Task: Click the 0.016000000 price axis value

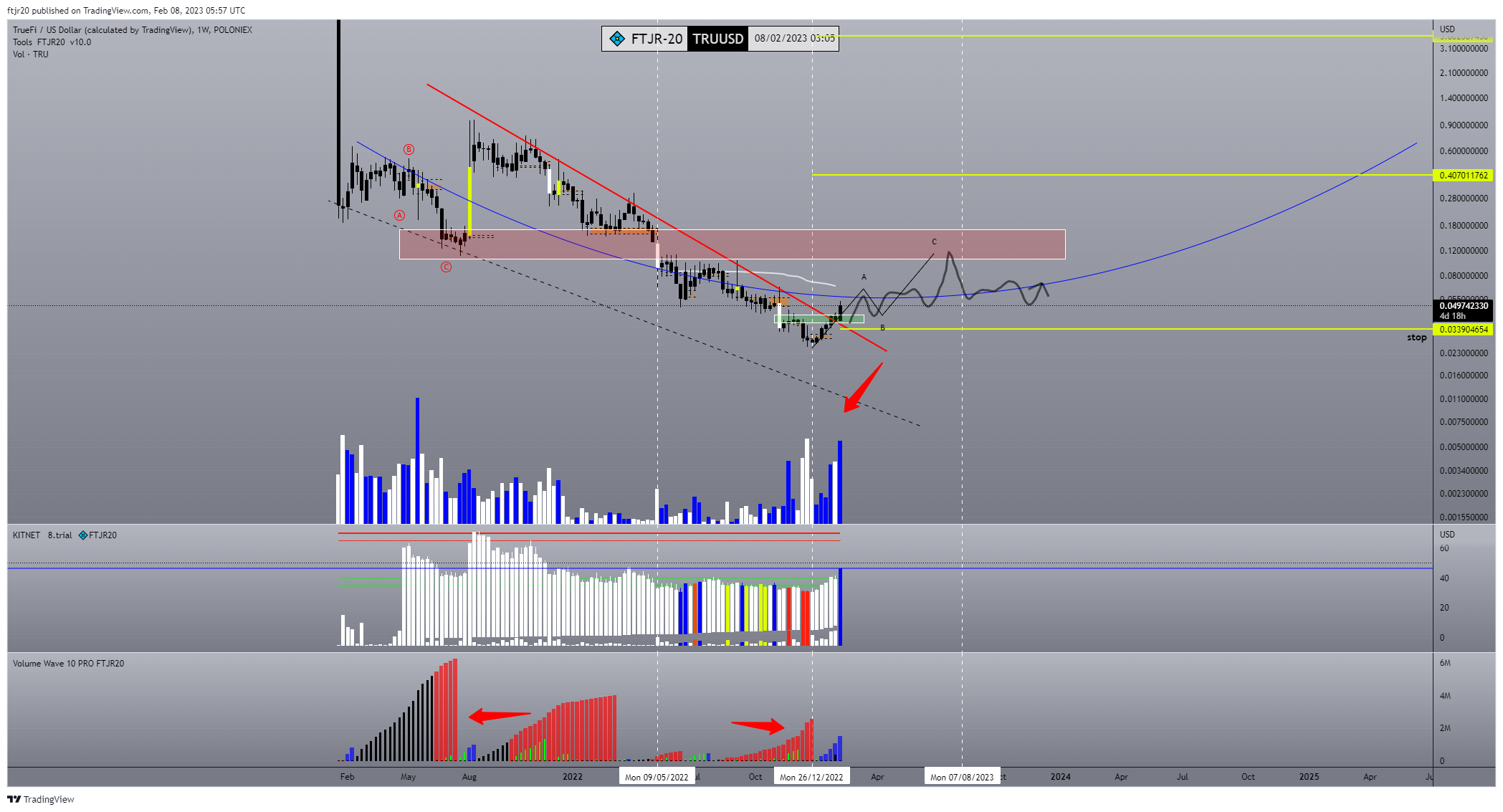Action: coord(1464,376)
